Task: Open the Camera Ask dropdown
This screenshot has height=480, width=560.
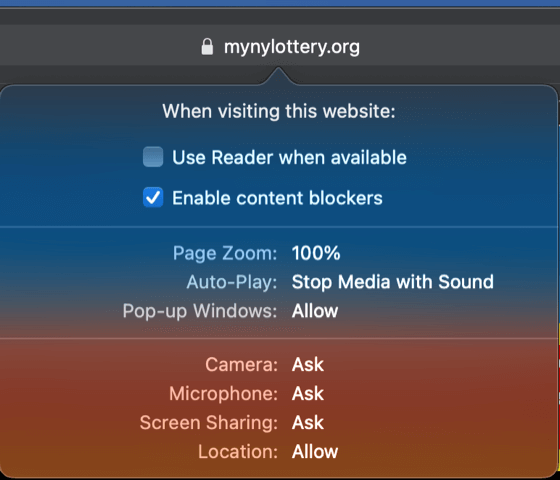Action: pos(308,365)
